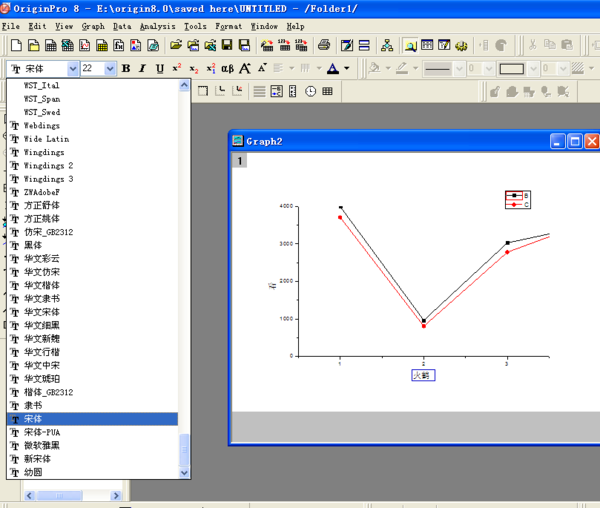Screen dimensions: 600x508
Task: Click the Save Template icon
Action: (244, 45)
